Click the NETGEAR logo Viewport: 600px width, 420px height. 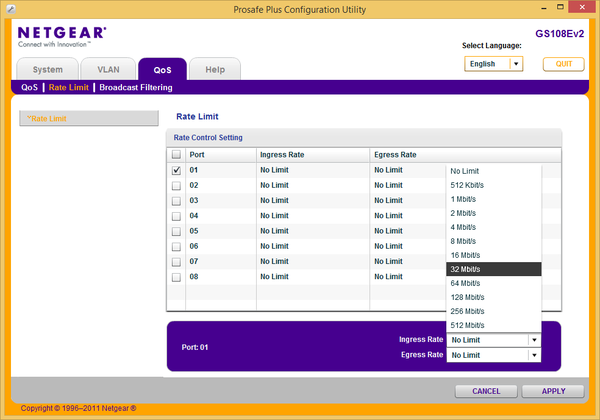pyautogui.click(x=64, y=37)
